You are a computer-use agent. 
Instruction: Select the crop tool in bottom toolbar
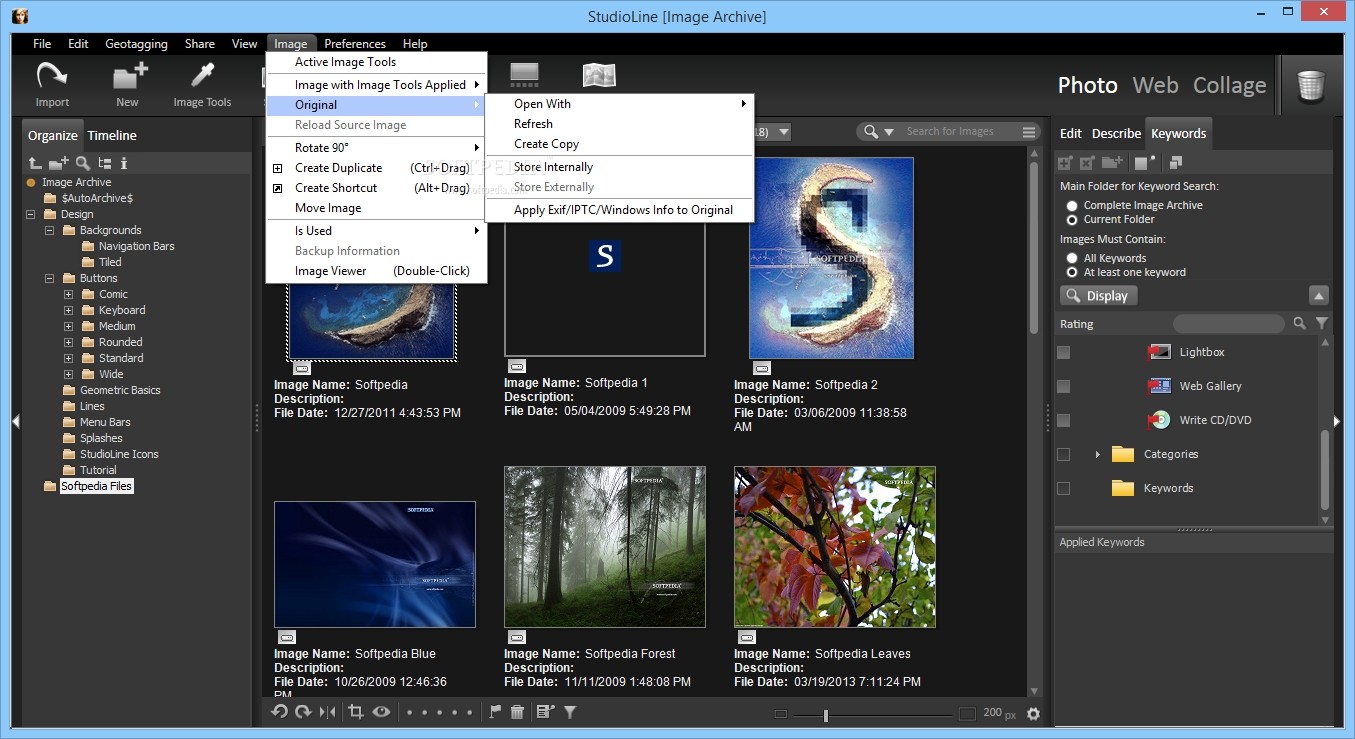[355, 712]
